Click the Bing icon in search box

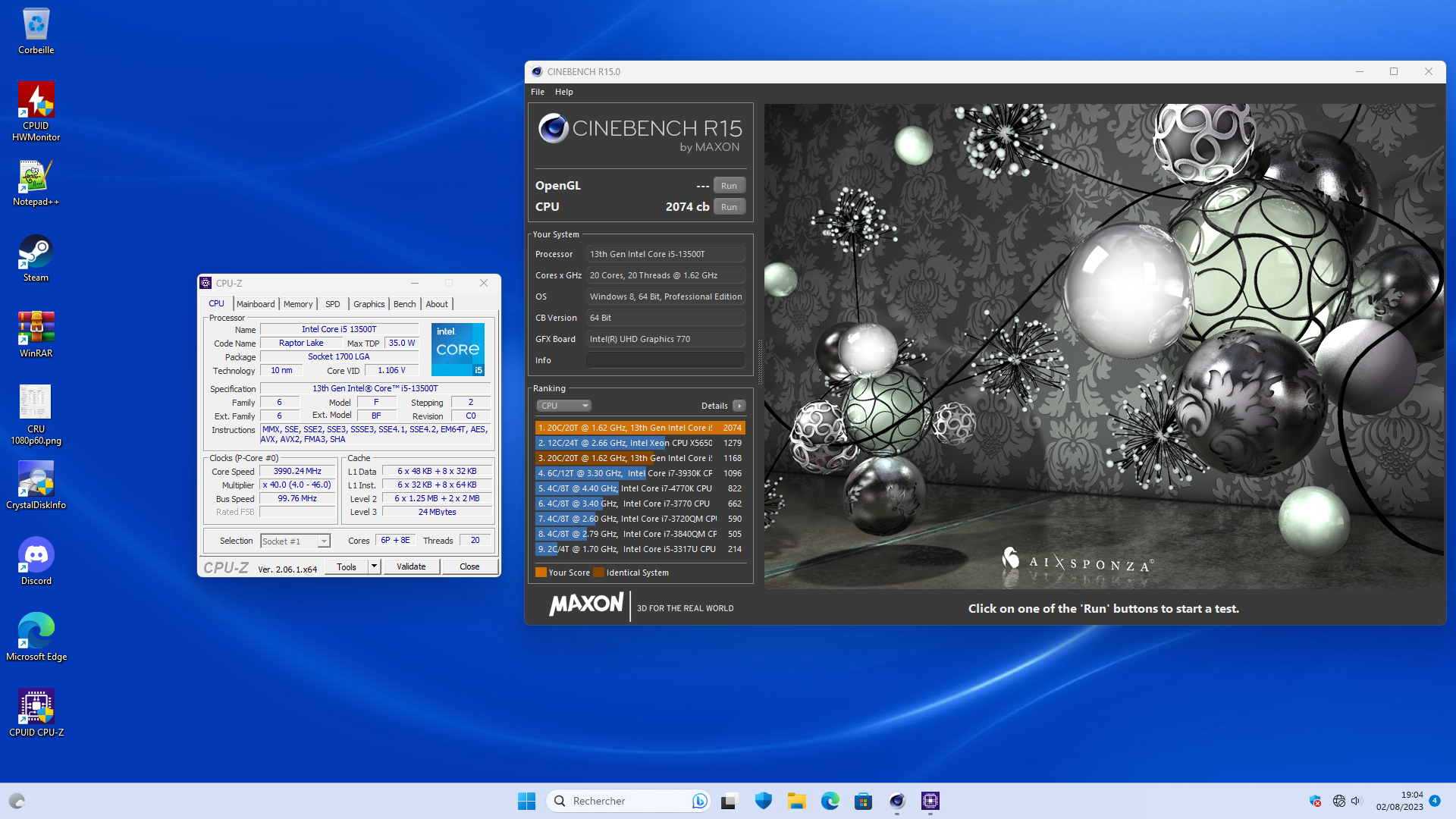[x=699, y=801]
